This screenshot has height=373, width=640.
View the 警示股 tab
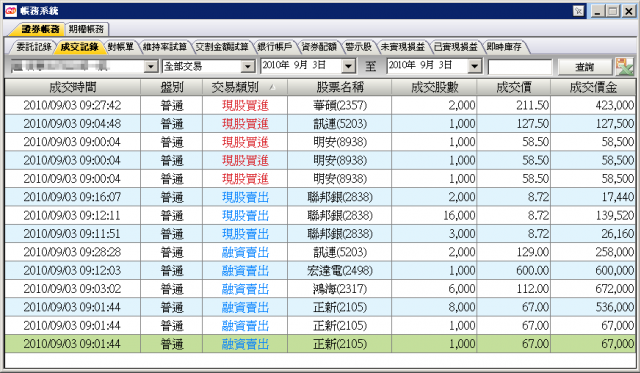tap(358, 47)
